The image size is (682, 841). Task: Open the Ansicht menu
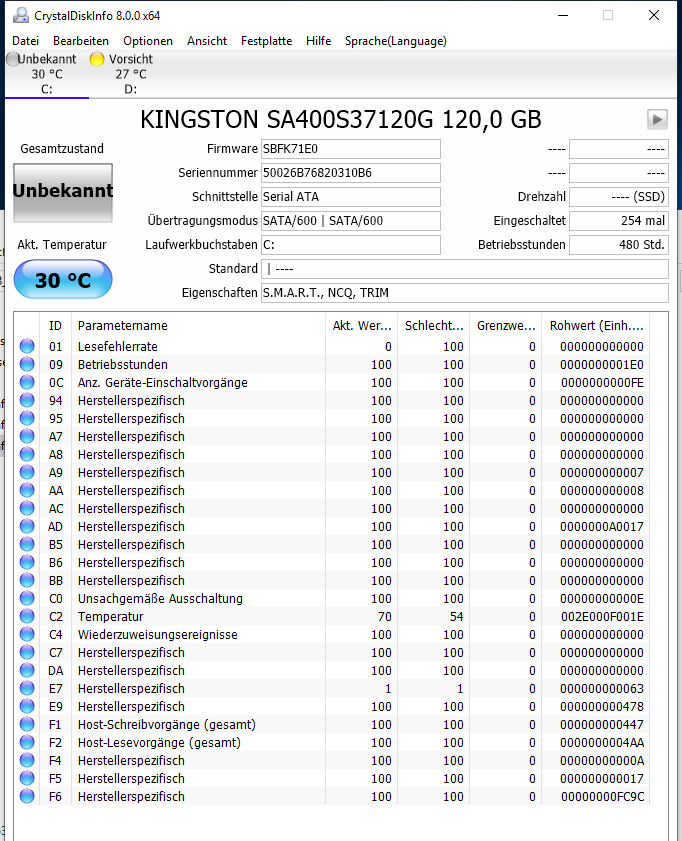click(x=207, y=41)
